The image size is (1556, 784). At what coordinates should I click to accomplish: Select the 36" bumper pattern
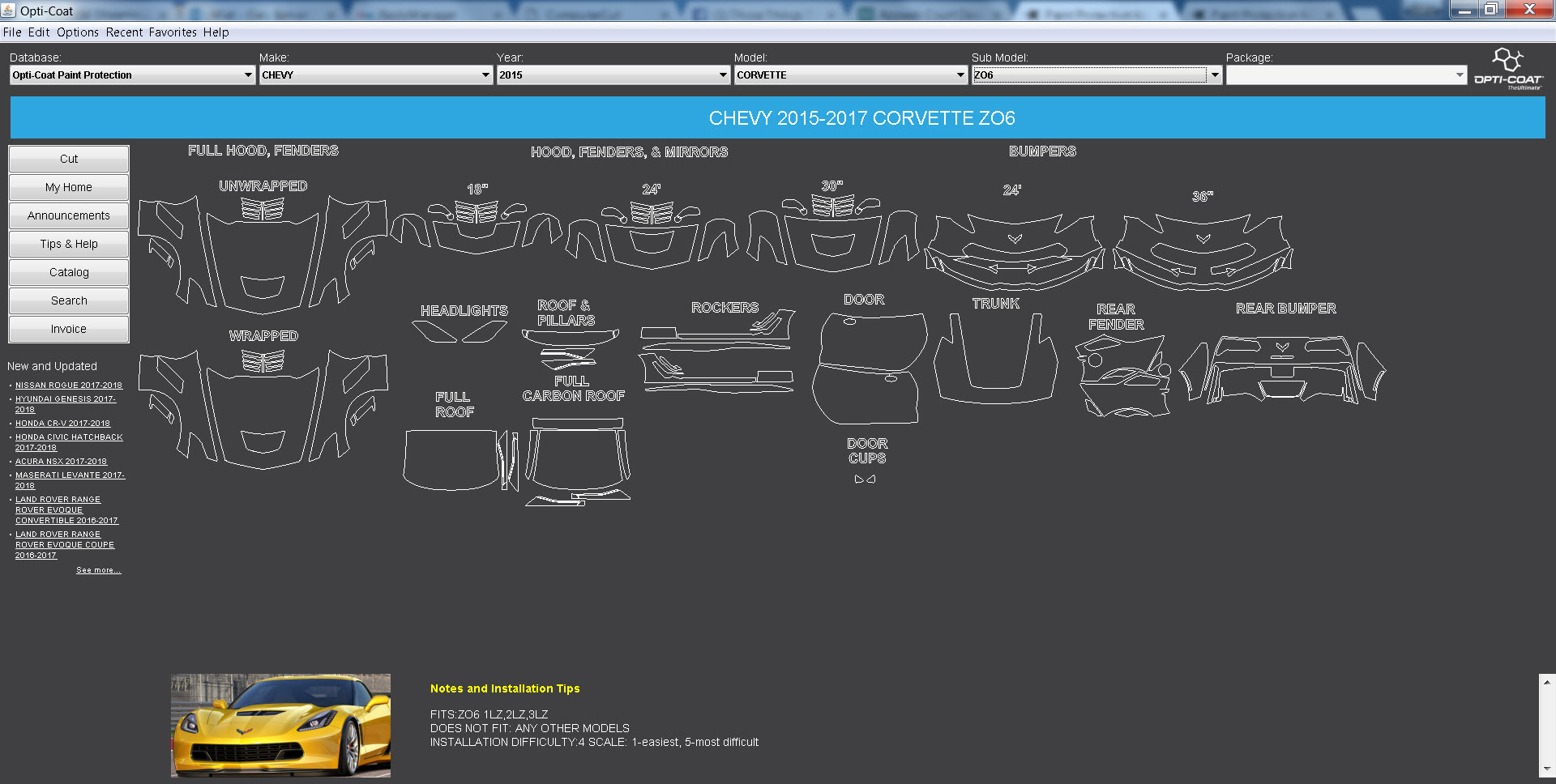[x=1203, y=251]
